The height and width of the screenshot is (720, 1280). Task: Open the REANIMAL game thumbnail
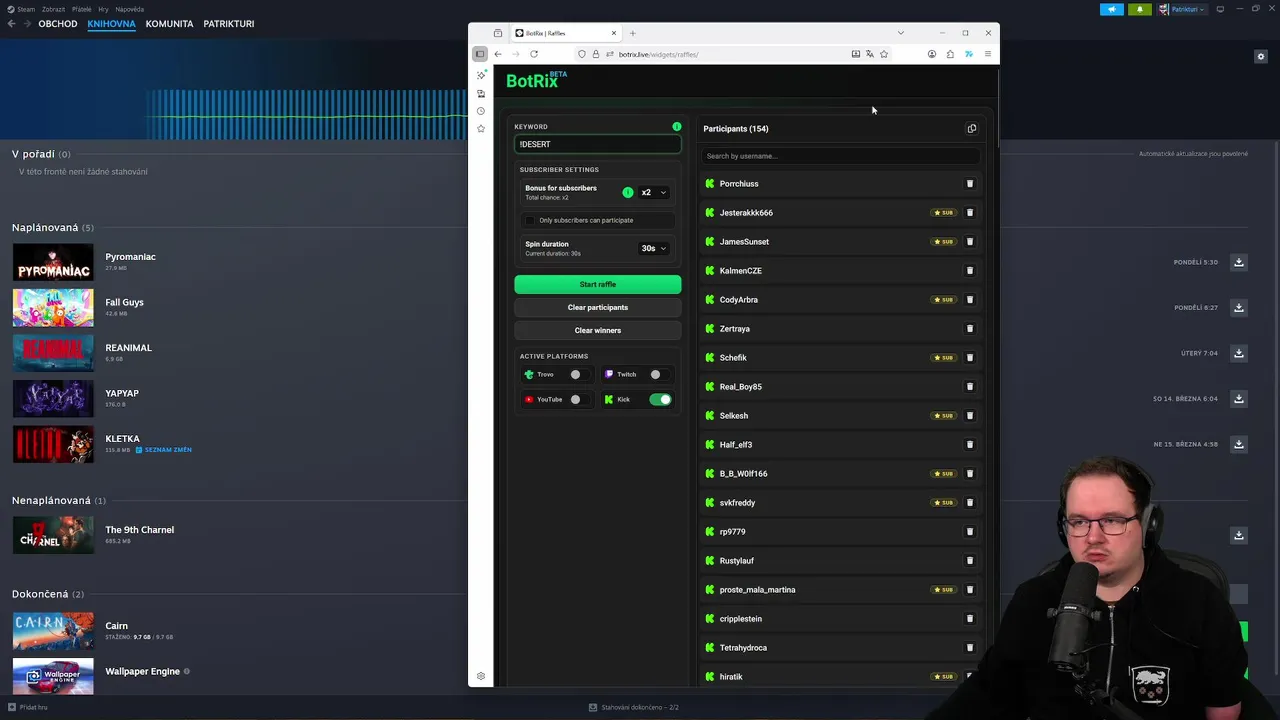click(53, 353)
